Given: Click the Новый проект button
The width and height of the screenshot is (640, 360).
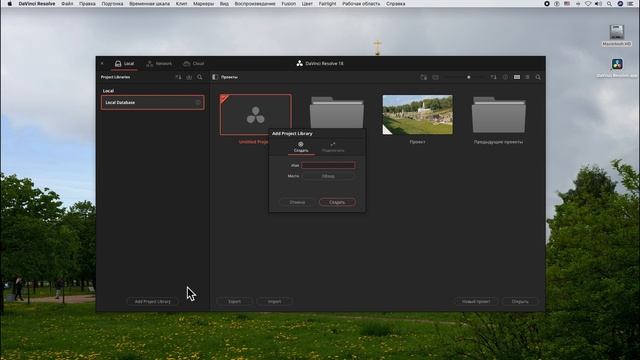Looking at the screenshot, I should [476, 302].
